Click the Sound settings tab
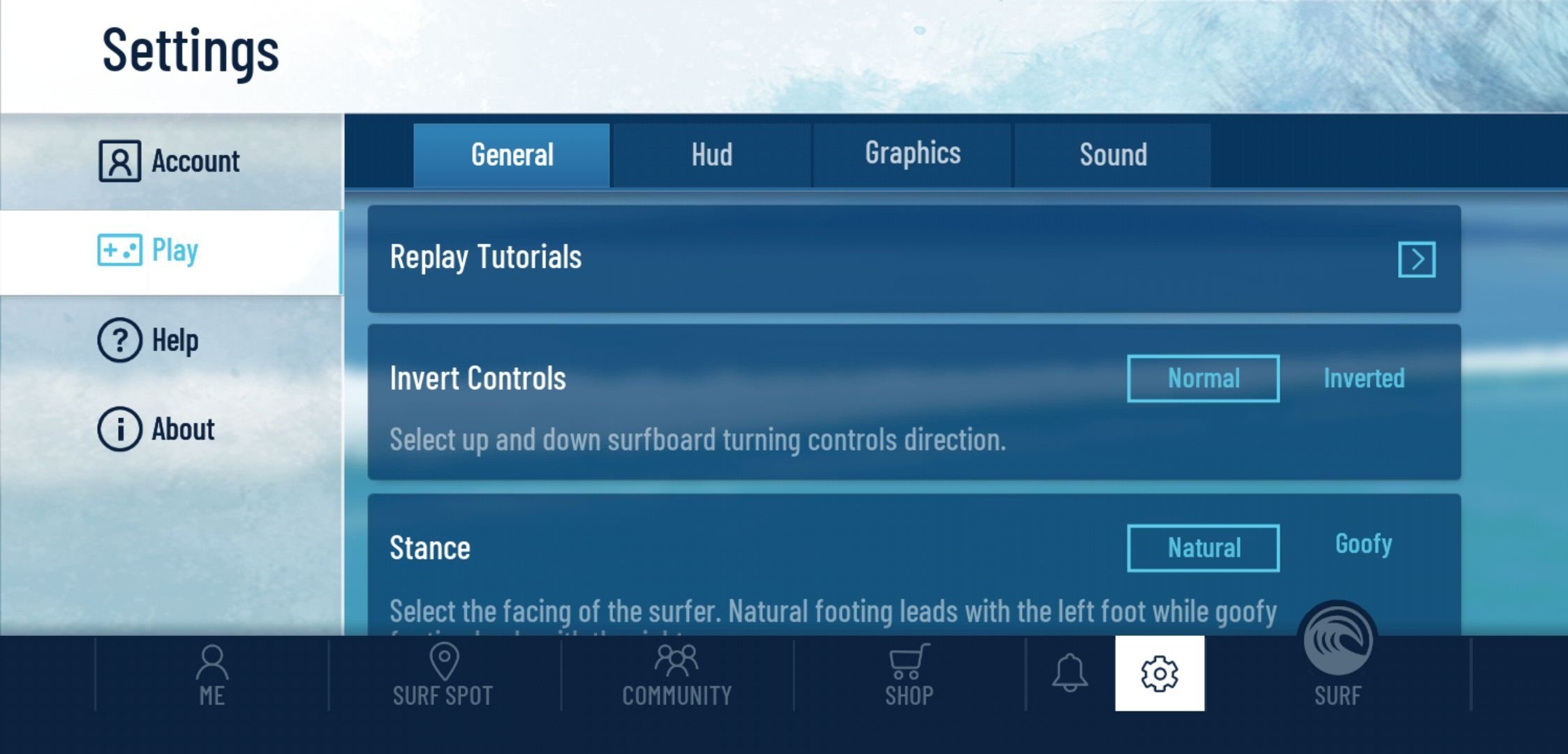1568x754 pixels. click(x=1112, y=153)
